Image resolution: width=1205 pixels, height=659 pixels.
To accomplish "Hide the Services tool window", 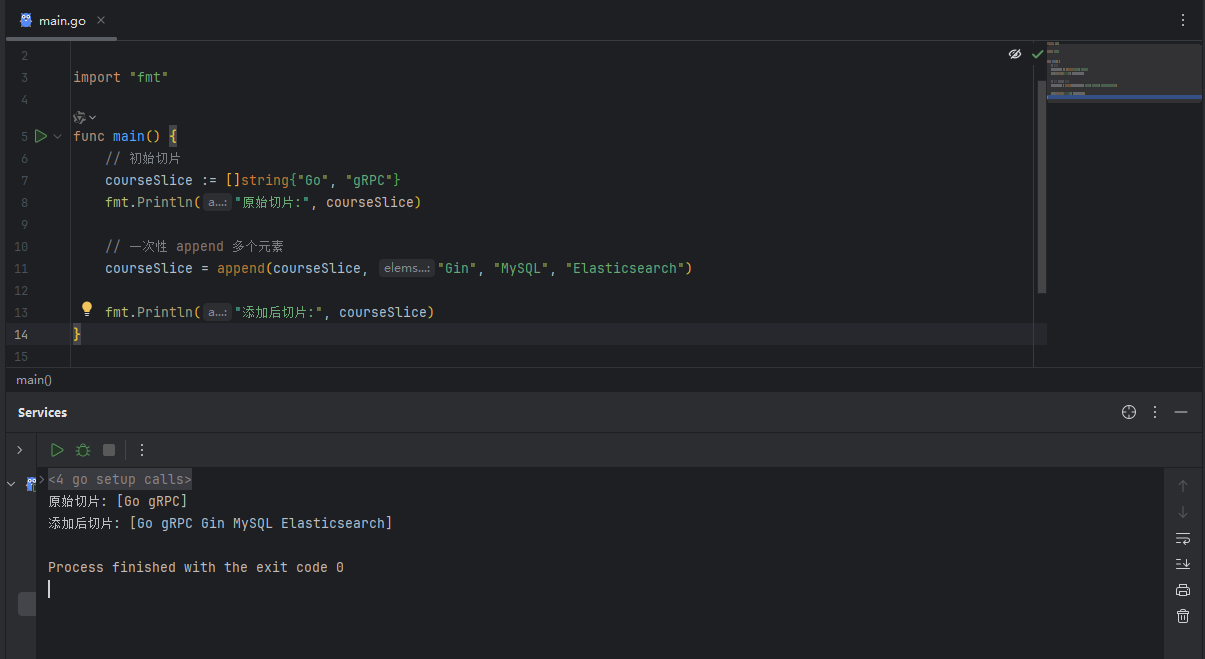I will click(1181, 412).
